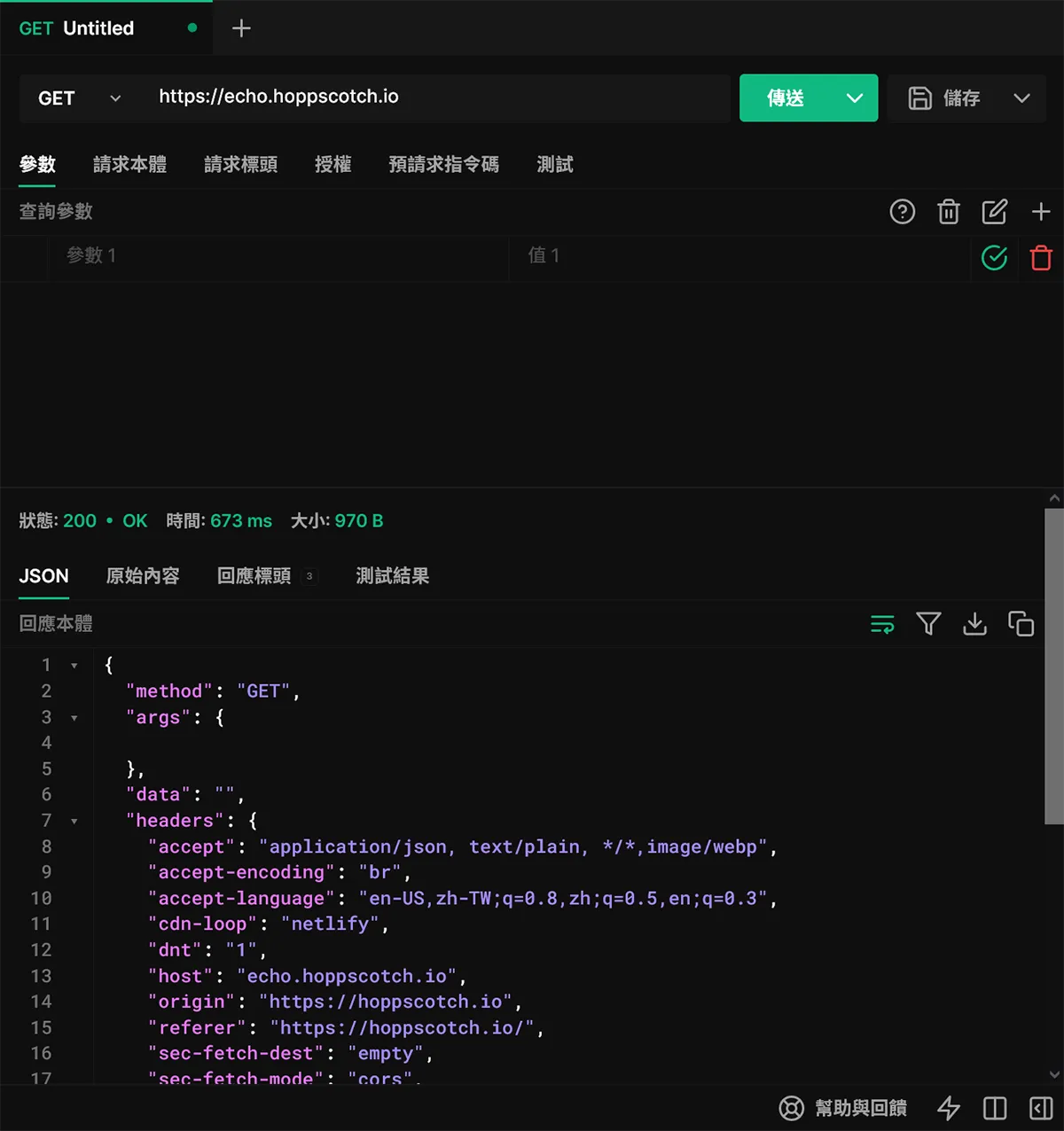Image resolution: width=1064 pixels, height=1131 pixels.
Task: Clear all query parameters with trash icon
Action: click(x=949, y=212)
